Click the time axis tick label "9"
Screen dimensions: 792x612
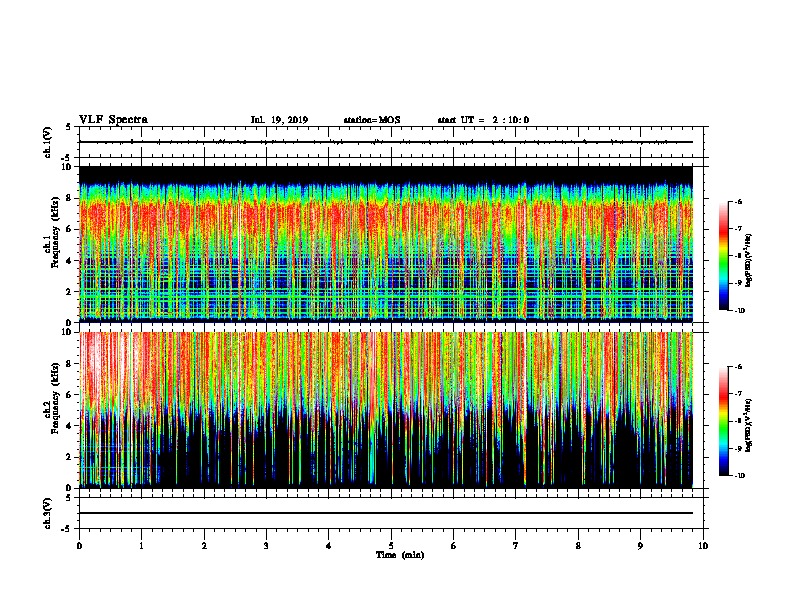tap(640, 546)
